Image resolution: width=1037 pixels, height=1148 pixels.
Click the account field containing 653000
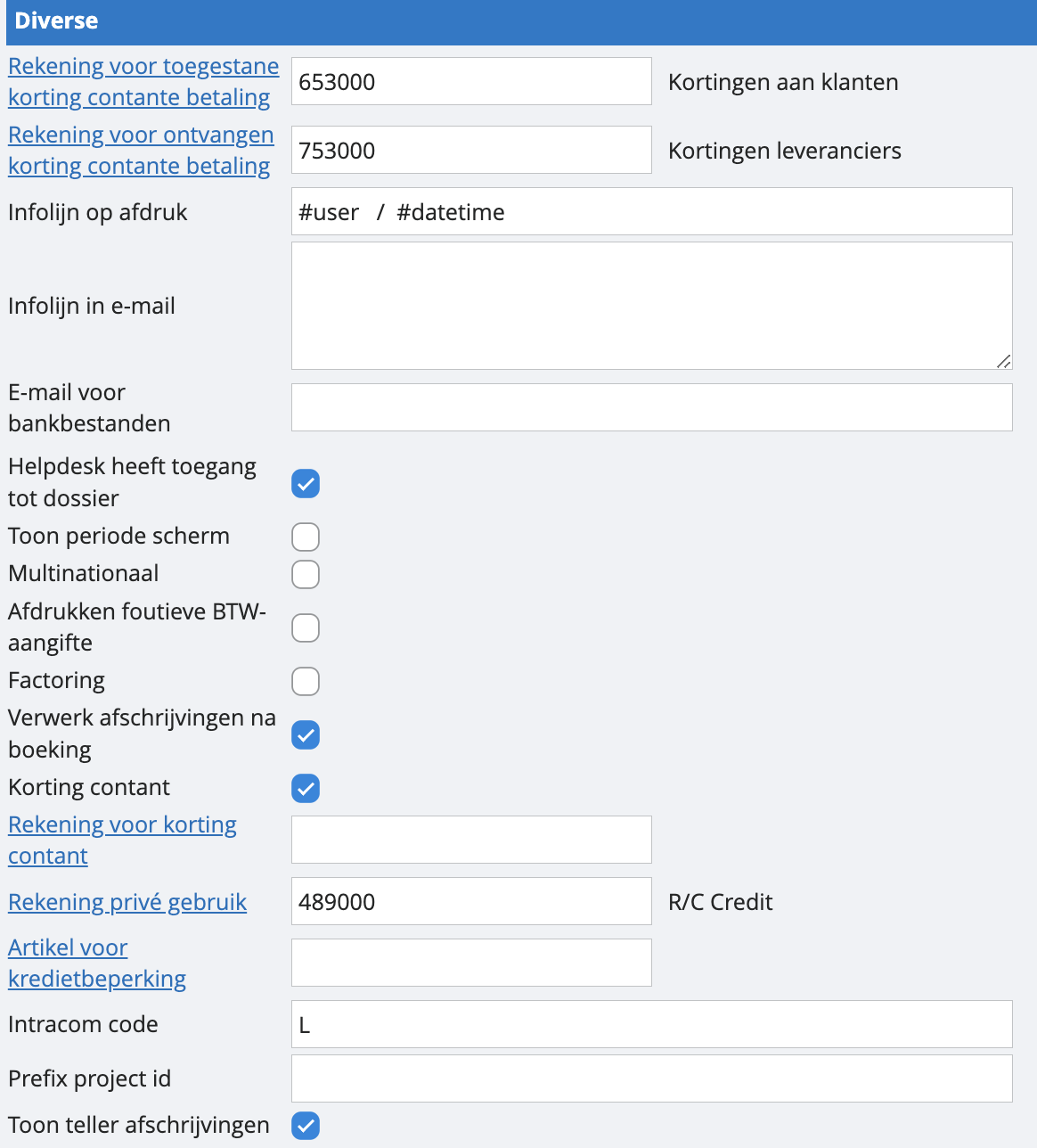[471, 82]
